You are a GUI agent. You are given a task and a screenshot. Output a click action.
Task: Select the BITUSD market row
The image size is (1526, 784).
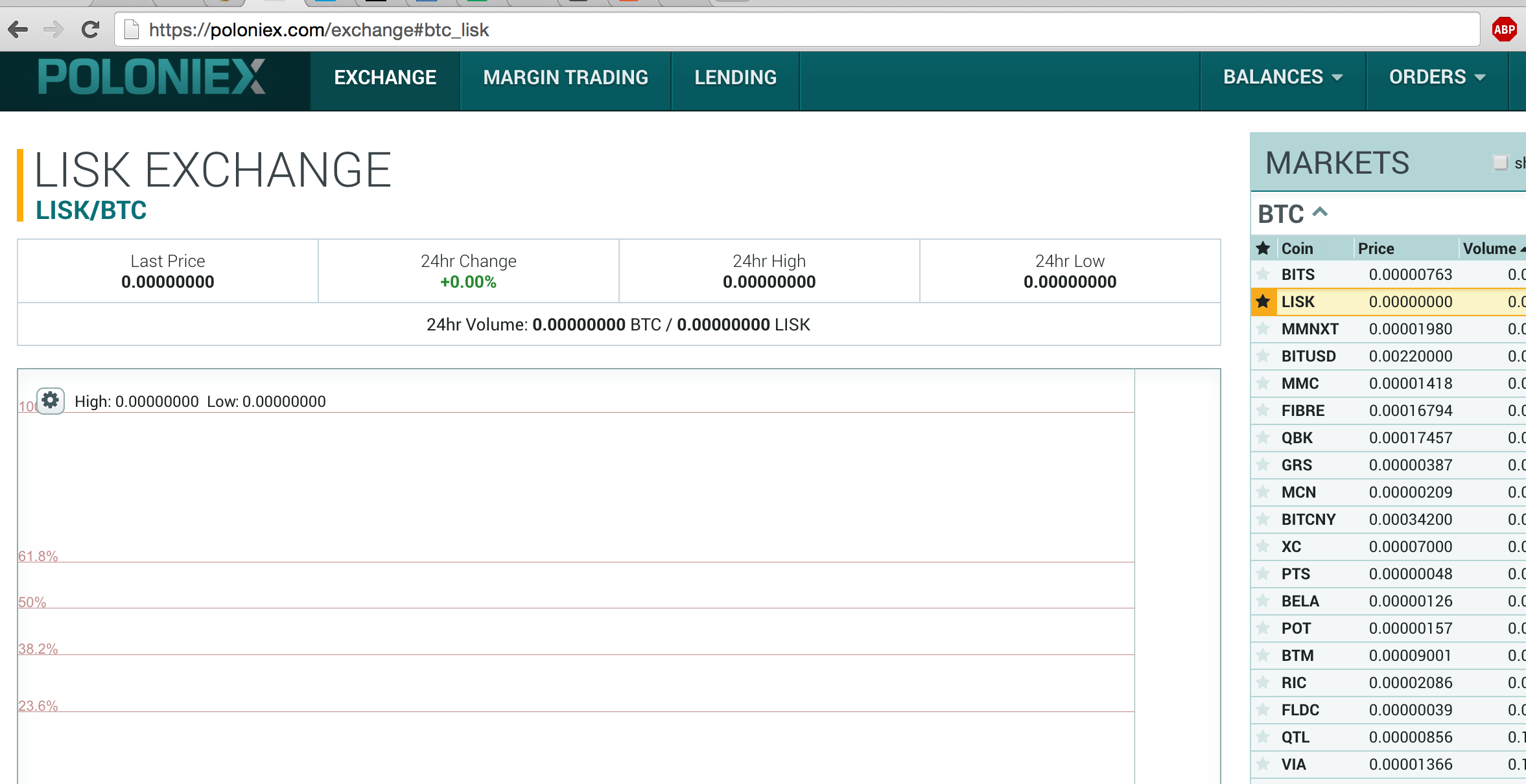1388,356
